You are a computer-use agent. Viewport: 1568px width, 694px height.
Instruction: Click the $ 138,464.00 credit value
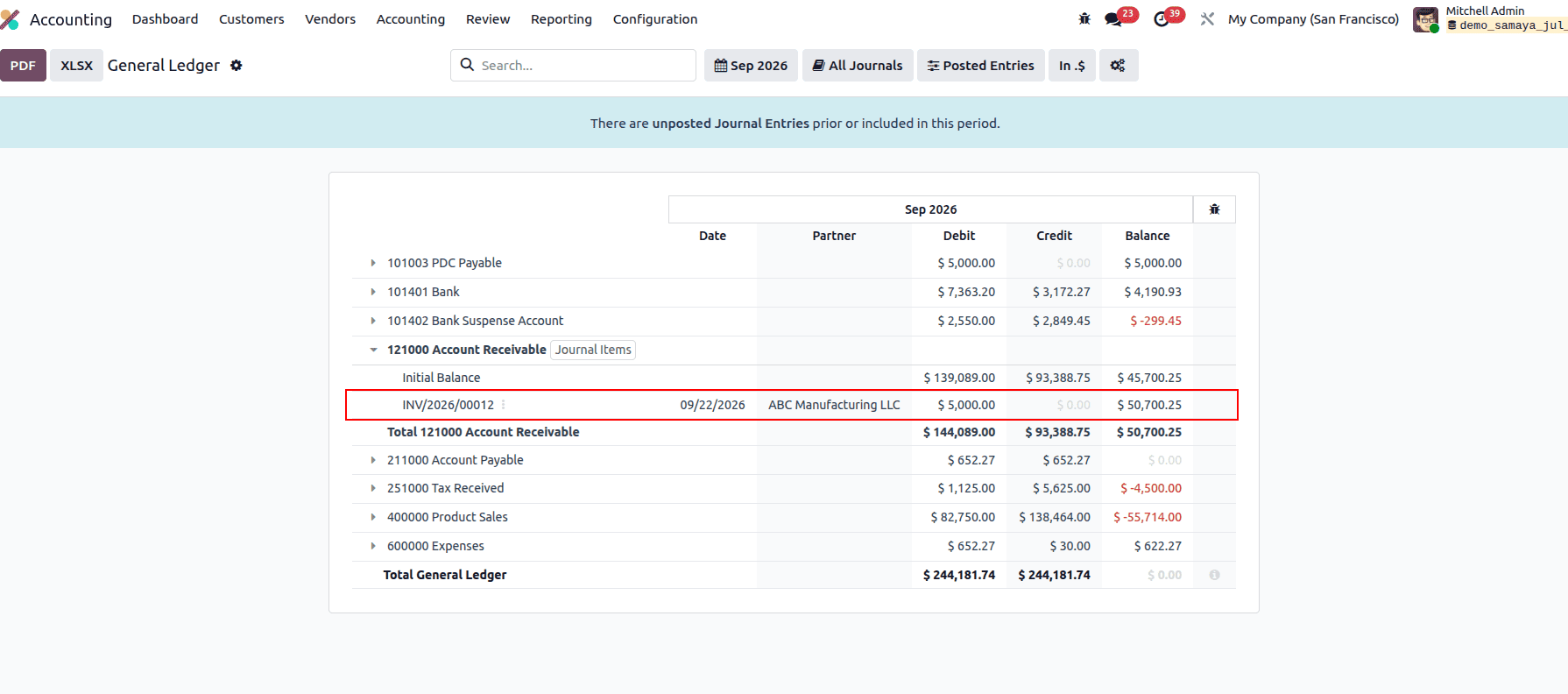[1055, 517]
